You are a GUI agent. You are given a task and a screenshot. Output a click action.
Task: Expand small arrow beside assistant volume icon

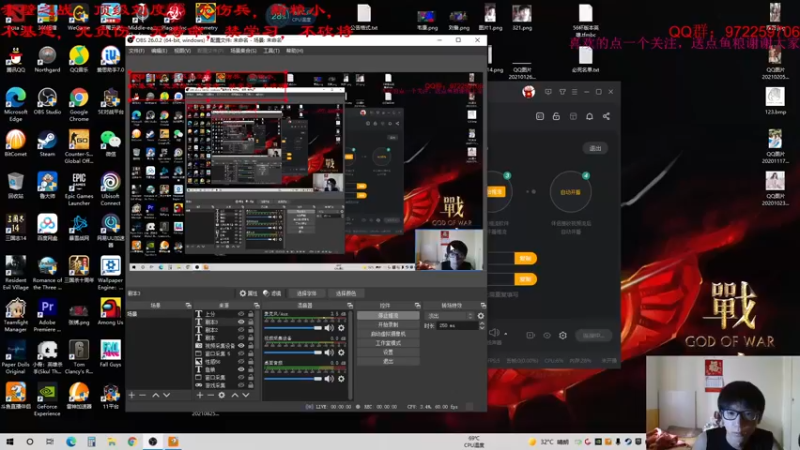(506, 334)
